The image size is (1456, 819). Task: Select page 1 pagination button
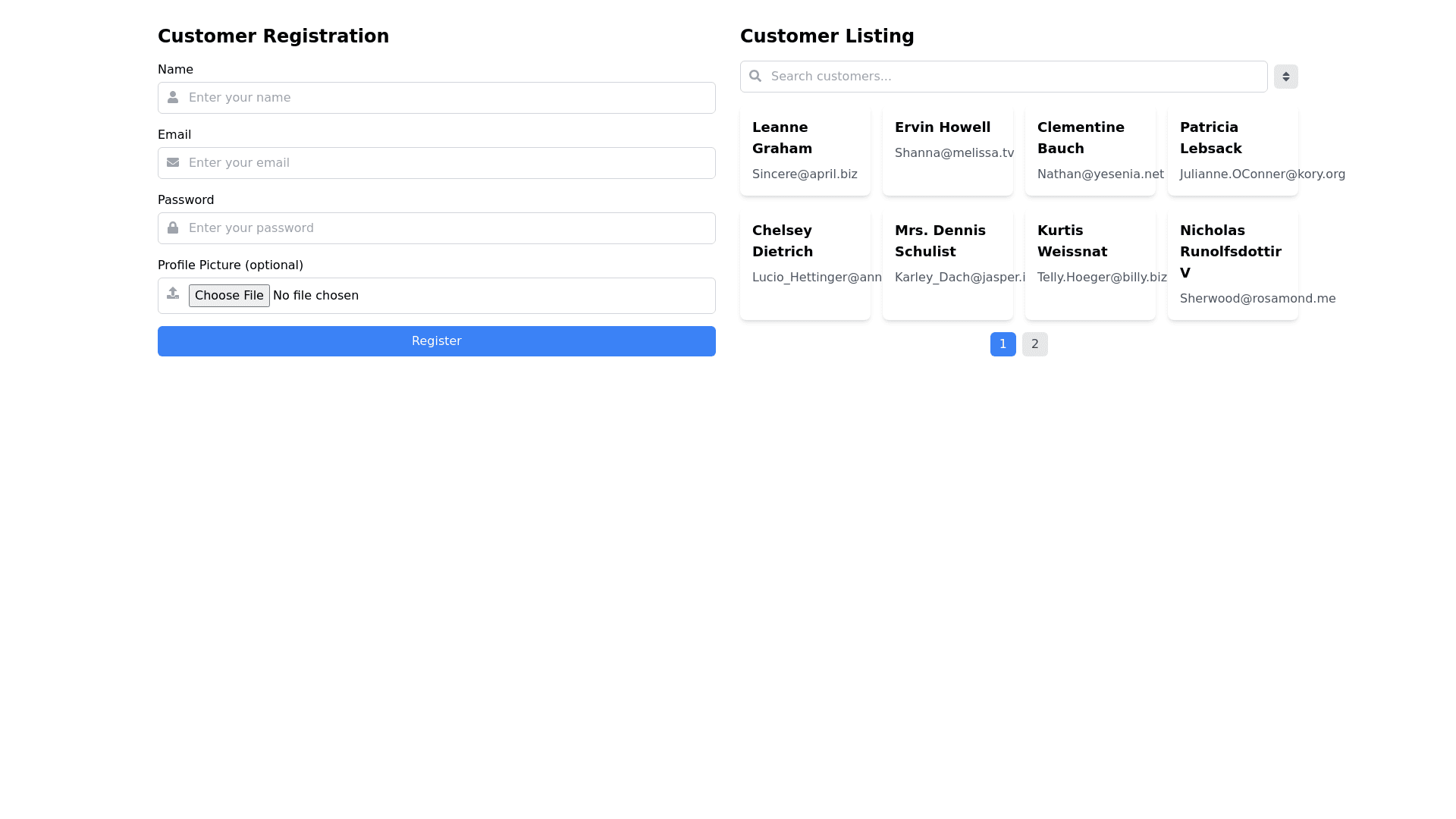[1003, 344]
